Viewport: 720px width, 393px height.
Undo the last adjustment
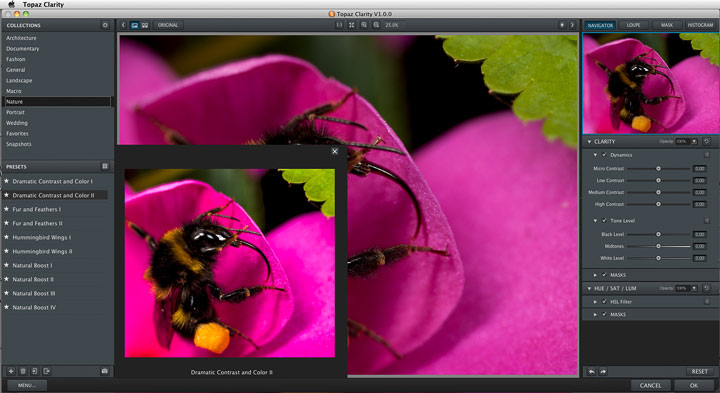tap(592, 371)
